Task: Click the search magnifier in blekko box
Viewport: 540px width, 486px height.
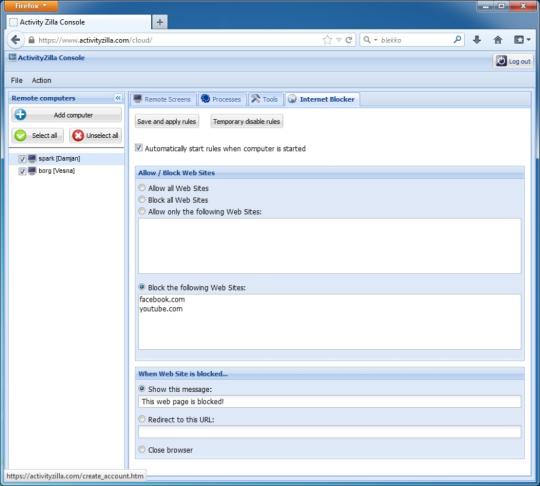Action: 457,40
